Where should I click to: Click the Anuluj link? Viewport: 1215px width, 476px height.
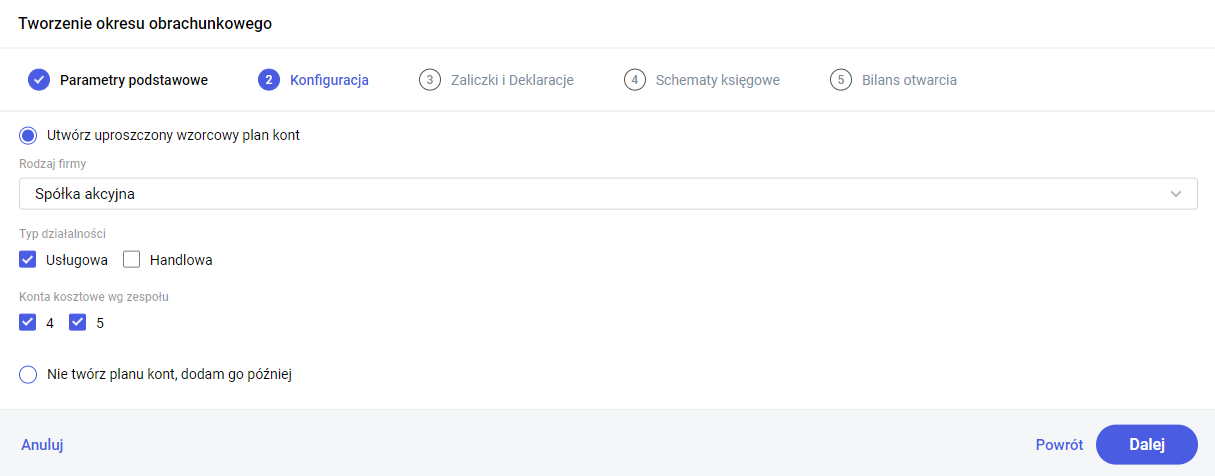click(42, 445)
